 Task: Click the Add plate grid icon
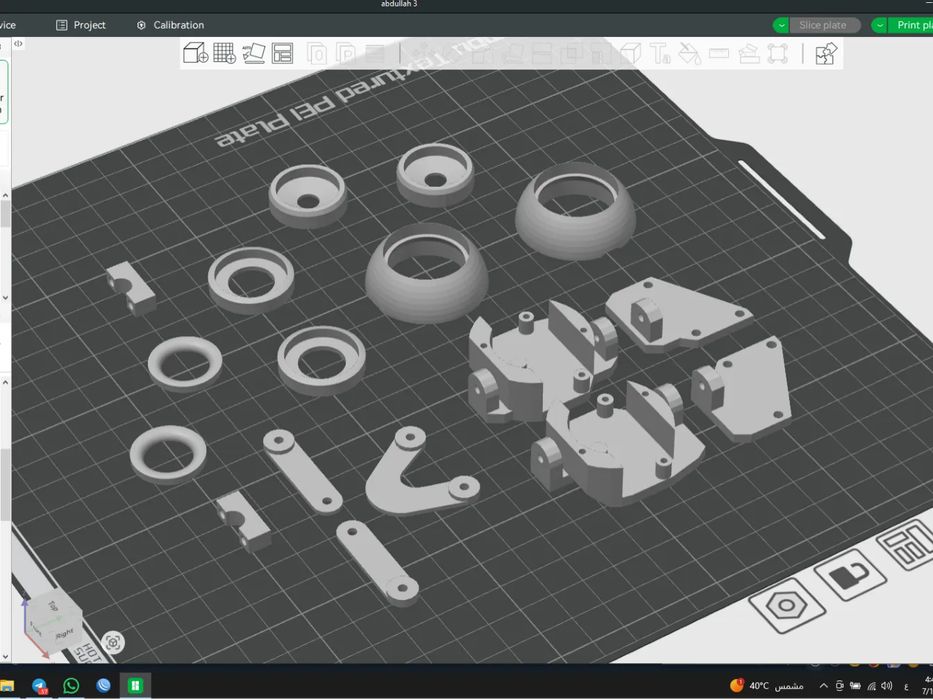pyautogui.click(x=224, y=53)
